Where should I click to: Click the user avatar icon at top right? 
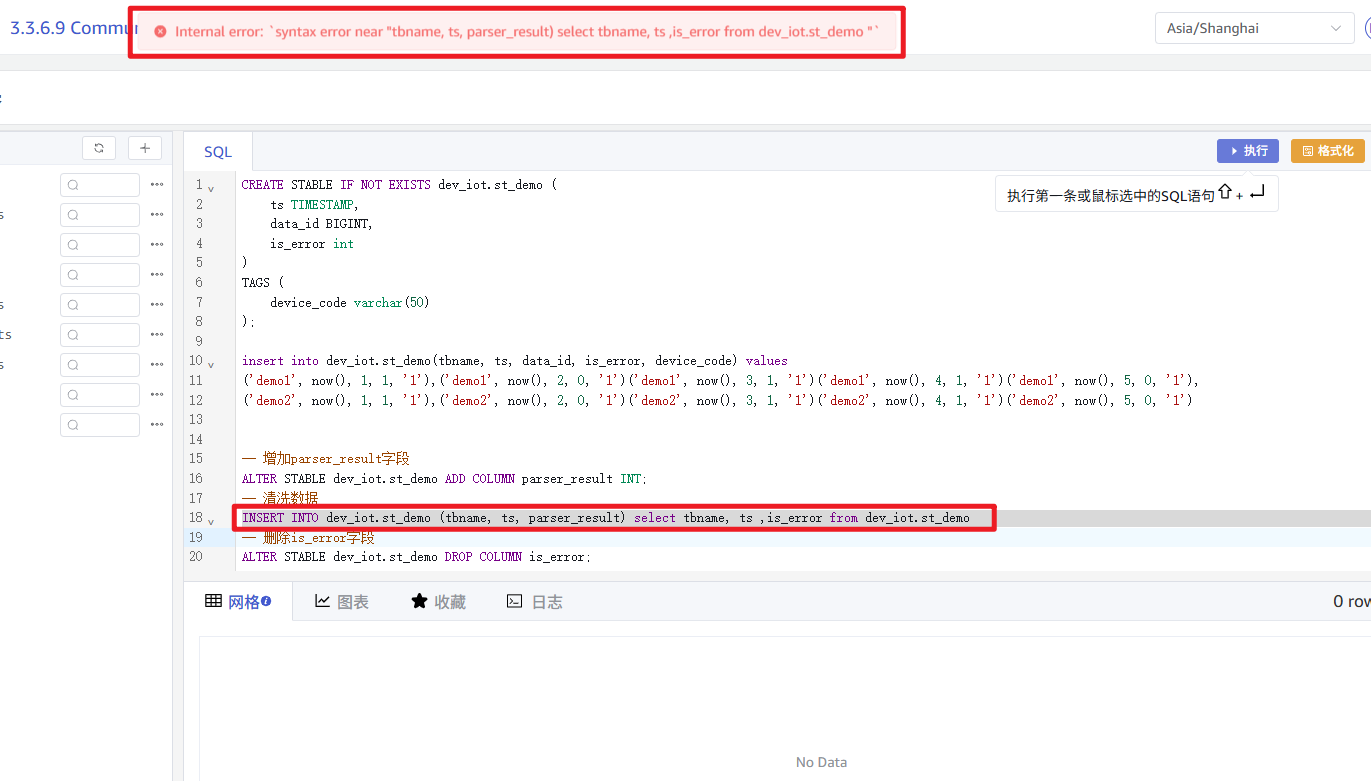coord(1367,28)
